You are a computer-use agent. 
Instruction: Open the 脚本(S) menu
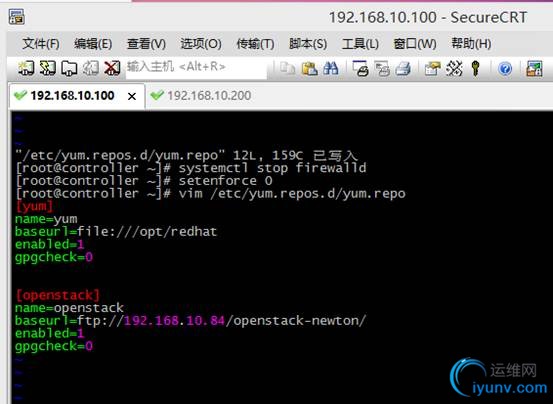308,44
